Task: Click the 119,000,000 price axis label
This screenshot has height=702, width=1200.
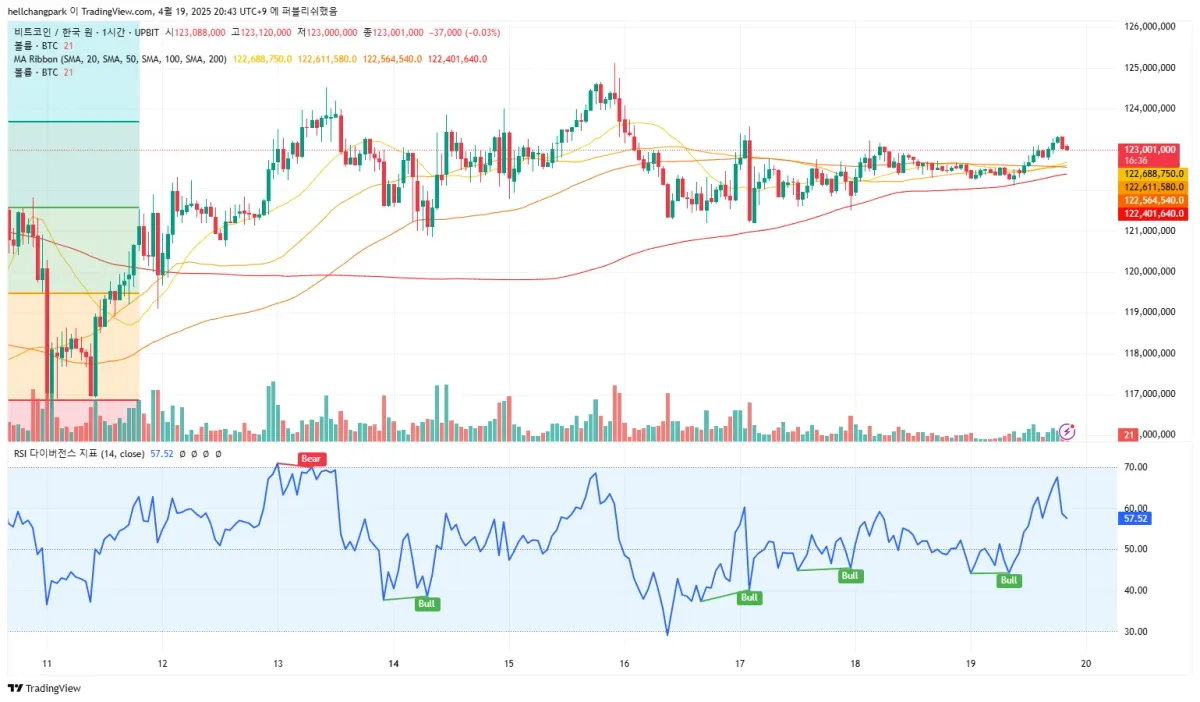Action: [1149, 312]
